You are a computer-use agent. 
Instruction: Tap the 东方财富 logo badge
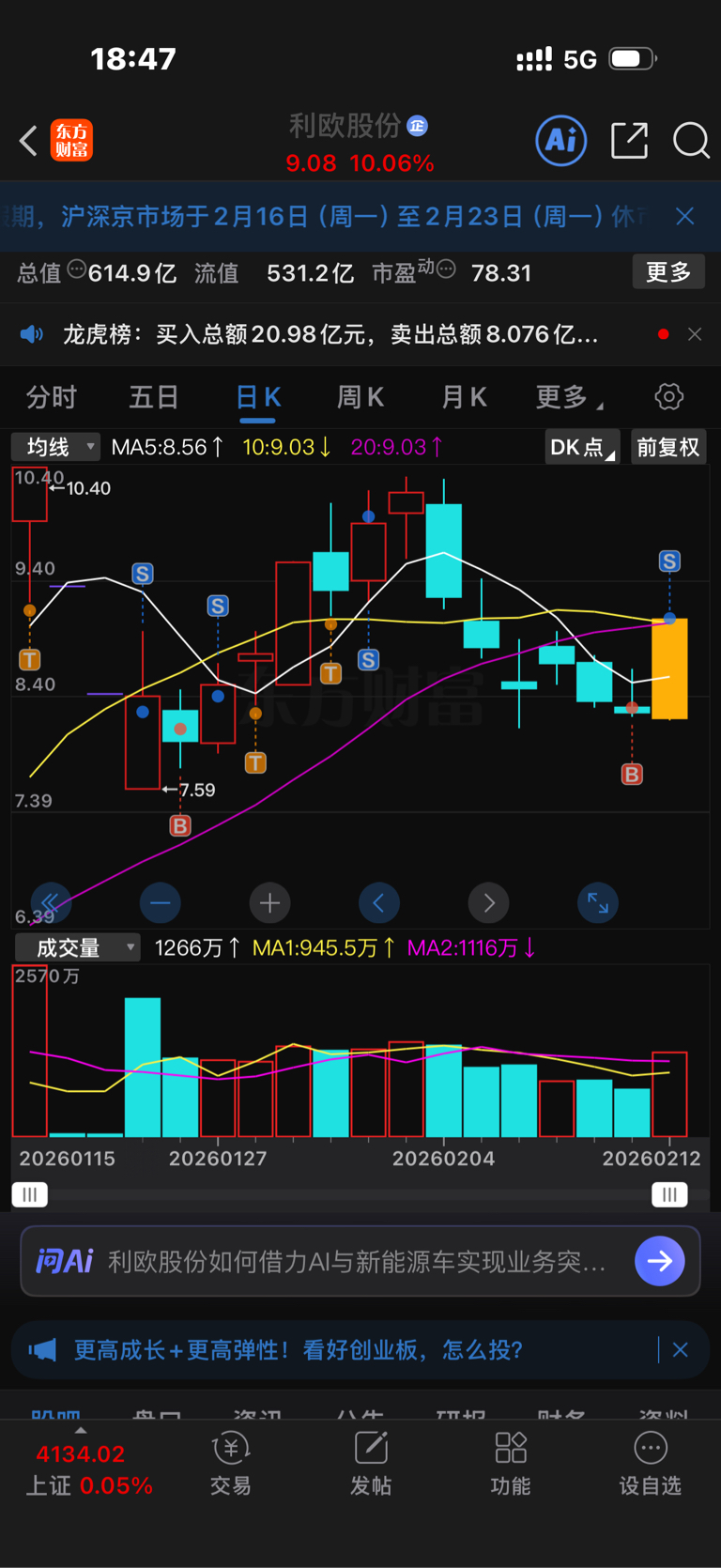71,141
